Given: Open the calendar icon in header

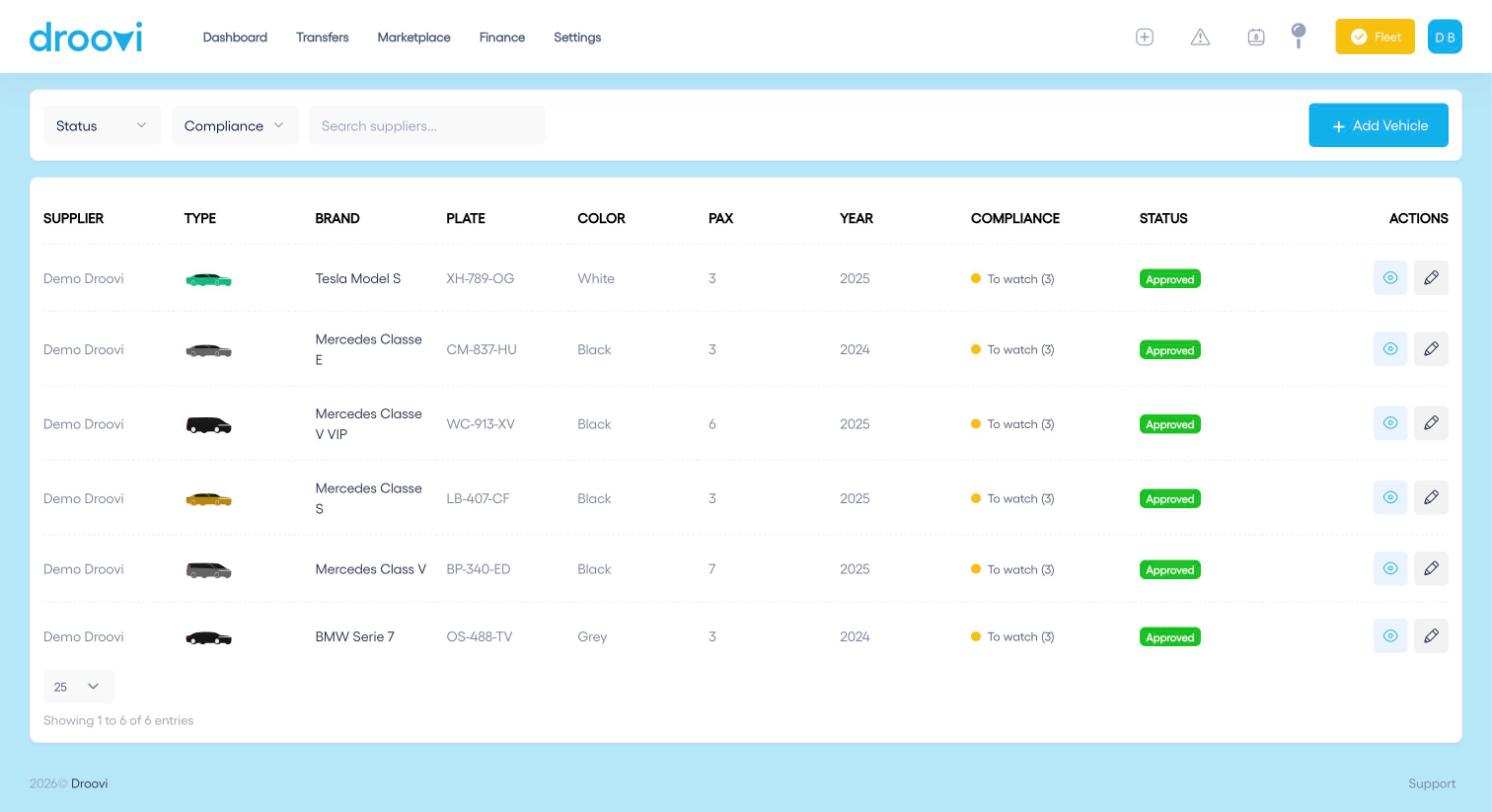Looking at the screenshot, I should (1256, 37).
